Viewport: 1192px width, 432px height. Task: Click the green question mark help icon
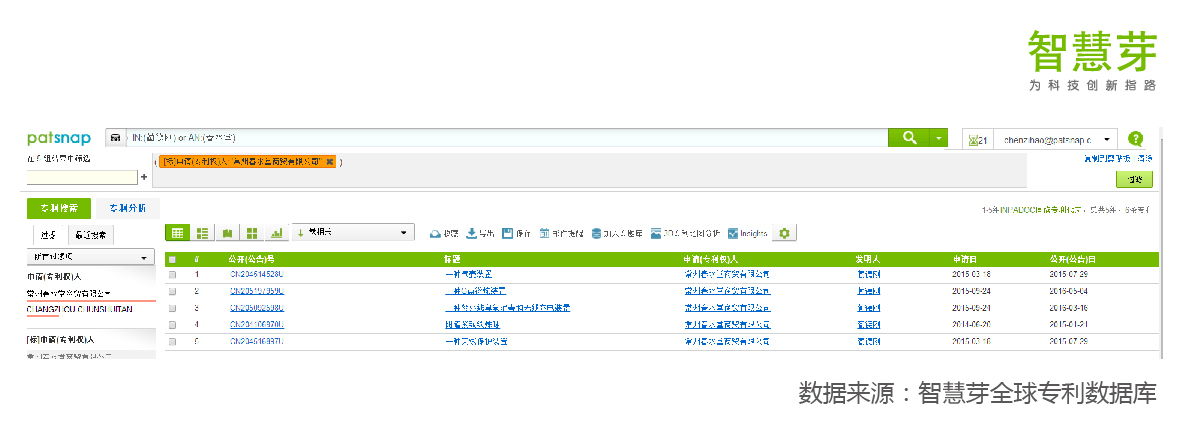pos(1135,138)
